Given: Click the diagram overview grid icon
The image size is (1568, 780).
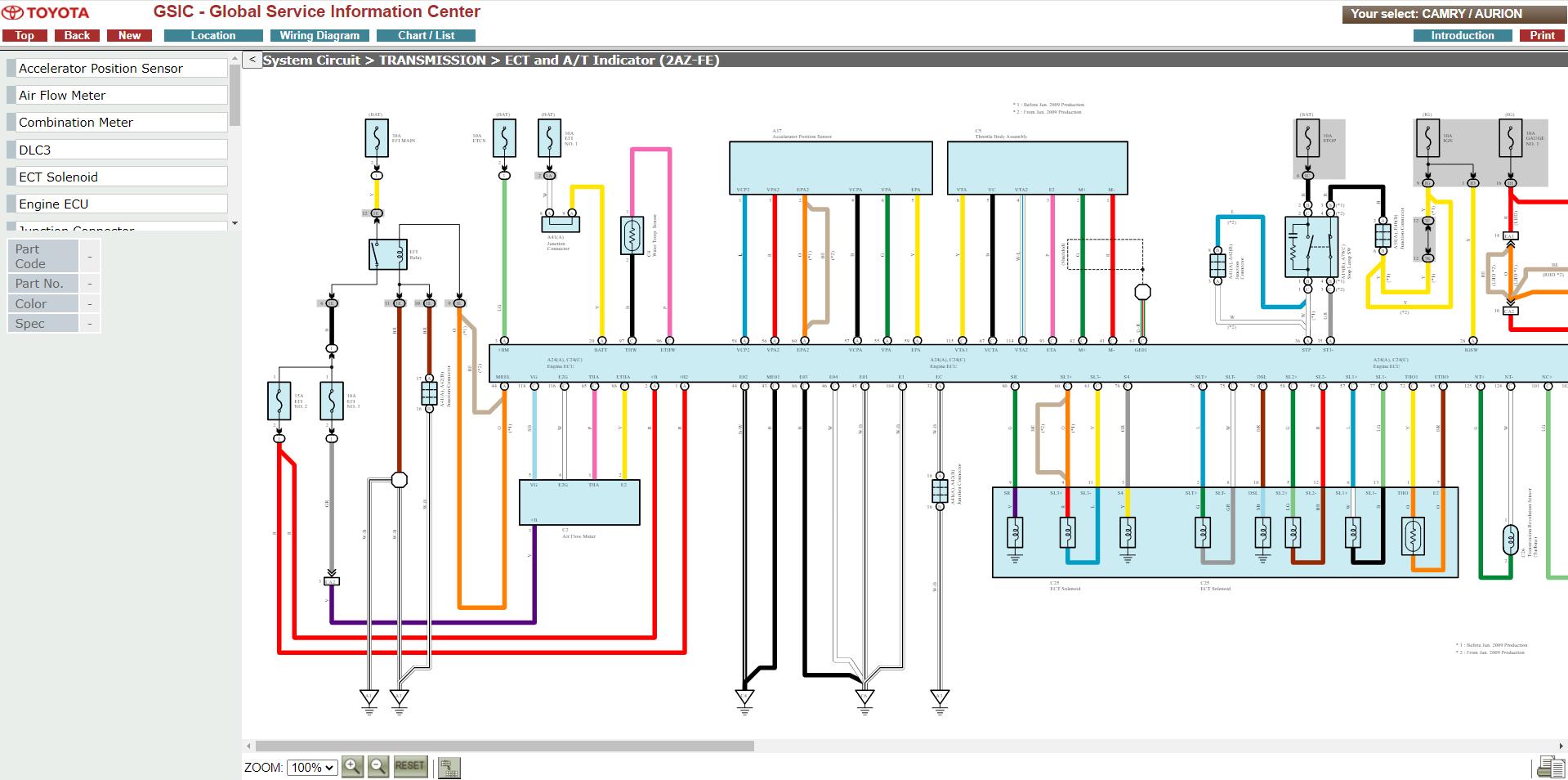Looking at the screenshot, I should (x=449, y=768).
